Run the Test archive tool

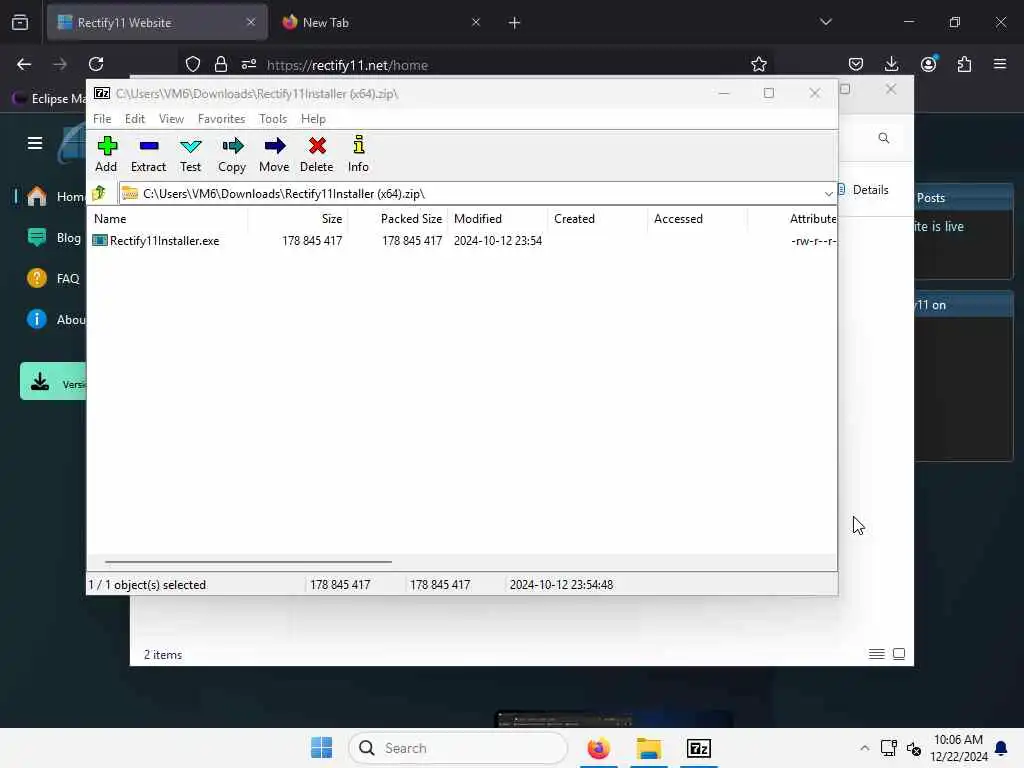click(x=191, y=154)
